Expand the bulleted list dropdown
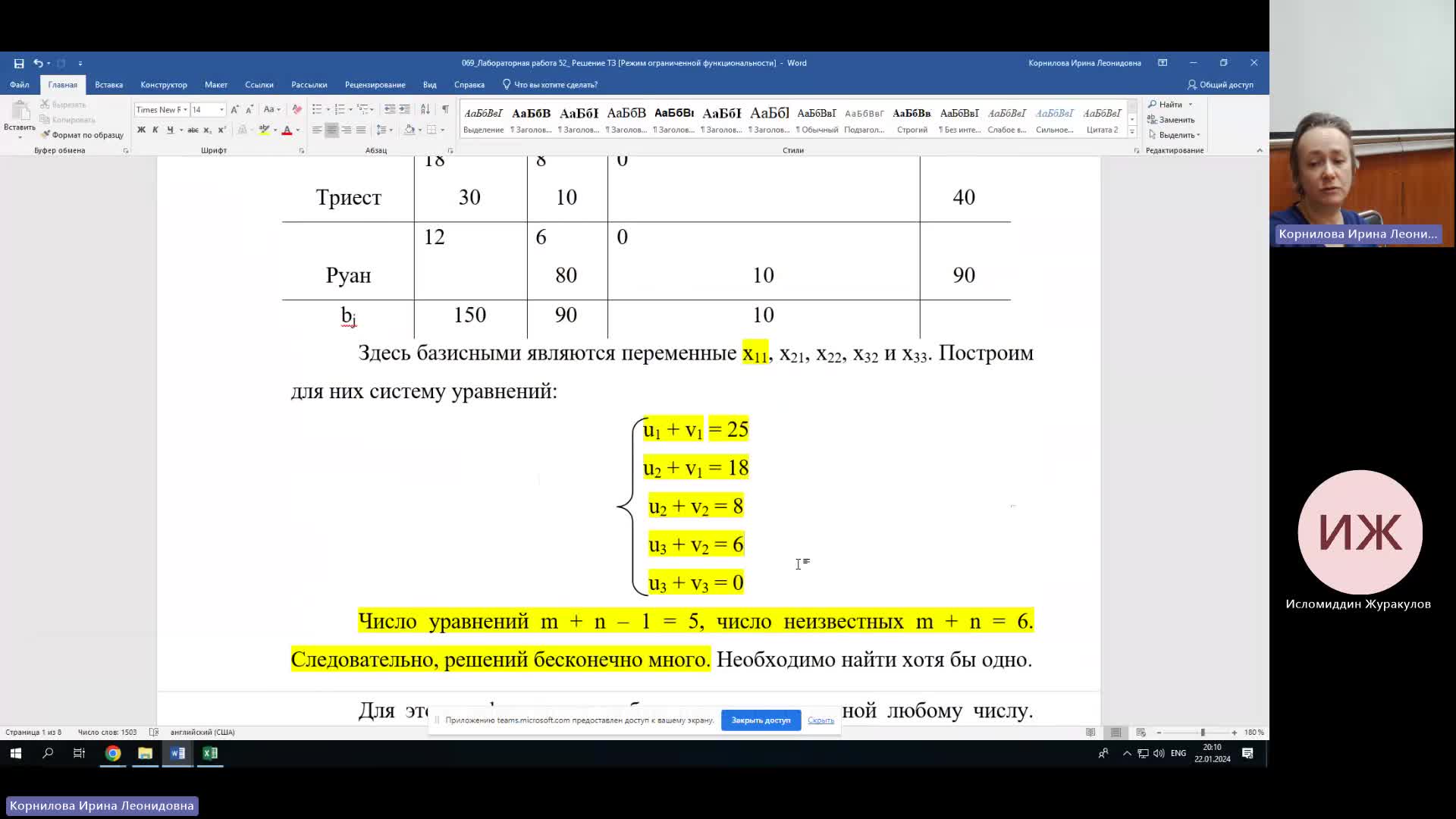Screen dimensions: 1456x819 coord(328,109)
